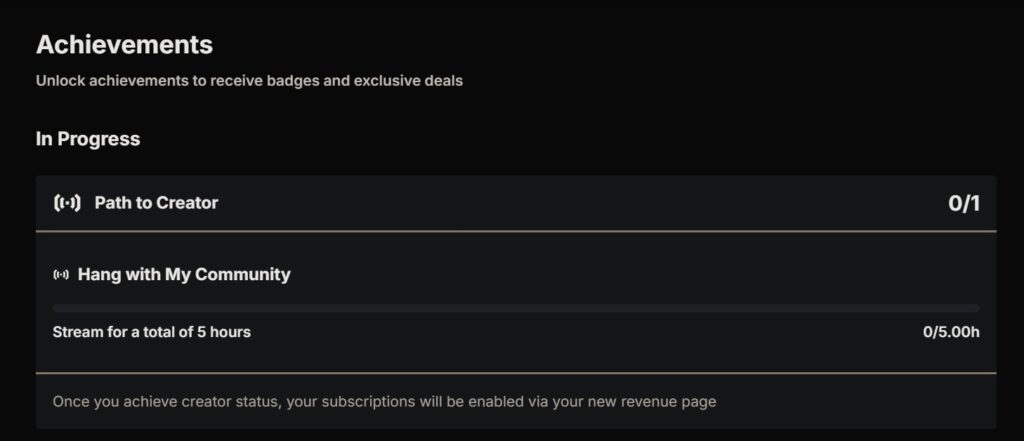The width and height of the screenshot is (1024, 441).
Task: Click the 0/1 achievement counter
Action: (964, 204)
